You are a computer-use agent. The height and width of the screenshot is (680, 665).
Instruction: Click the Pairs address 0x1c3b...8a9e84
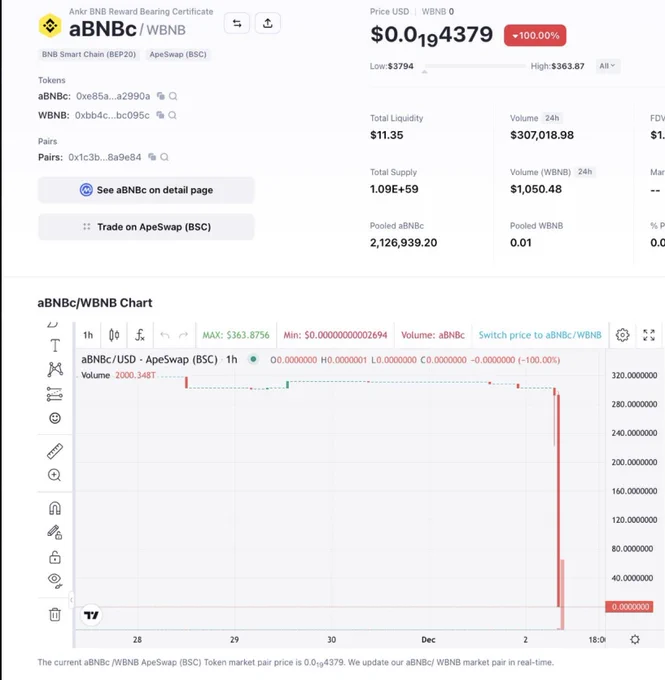coord(105,157)
